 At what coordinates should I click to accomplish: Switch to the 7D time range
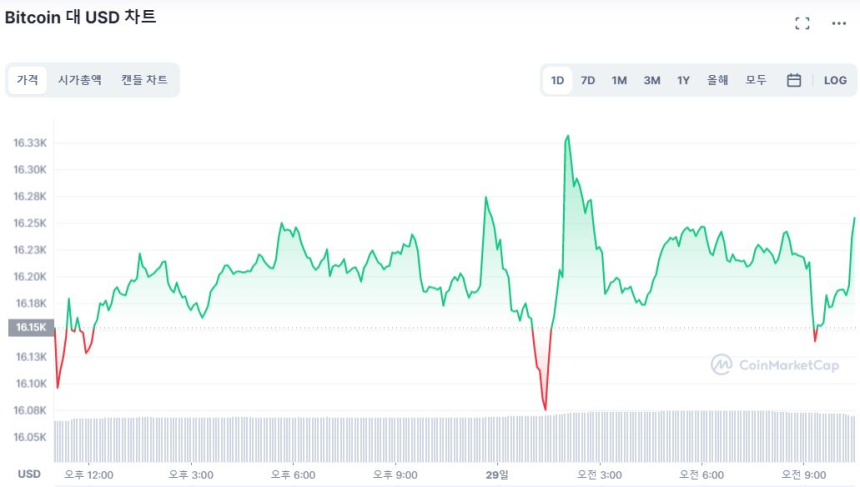[x=588, y=80]
